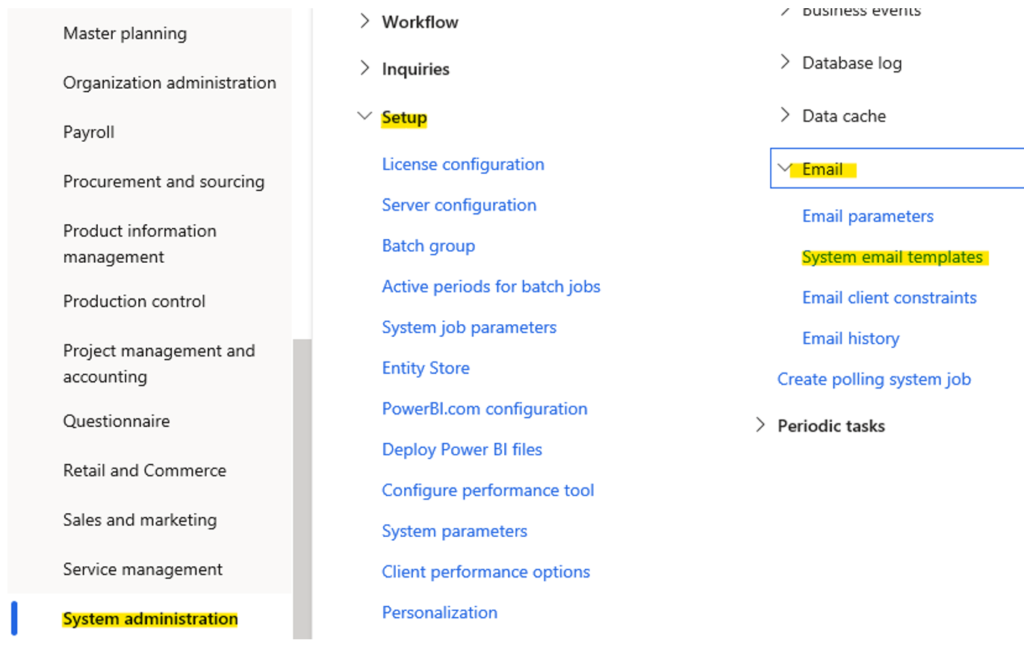Open Batch group setup
1024x646 pixels.
[x=428, y=245]
